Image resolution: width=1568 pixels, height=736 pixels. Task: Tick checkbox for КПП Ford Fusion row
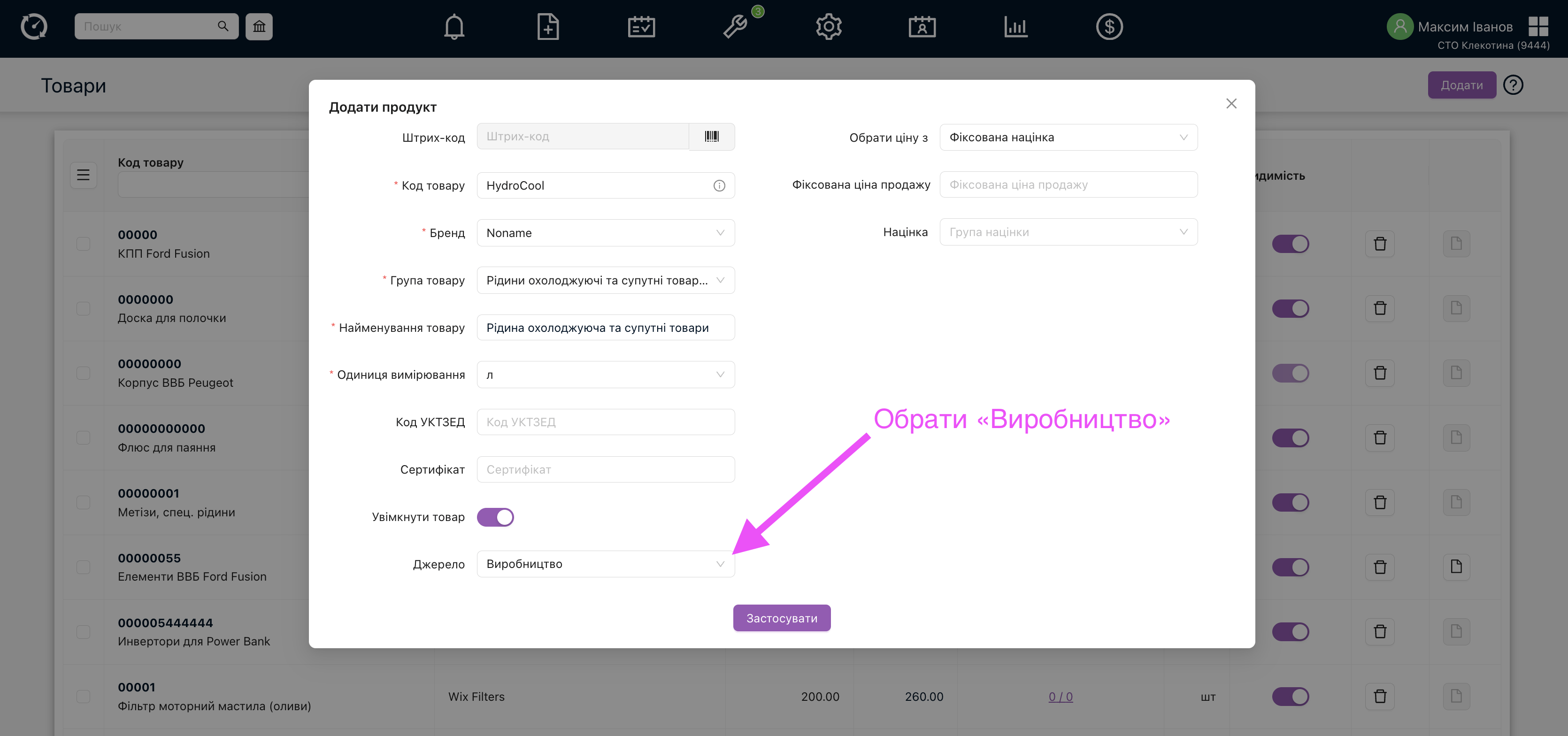[84, 244]
